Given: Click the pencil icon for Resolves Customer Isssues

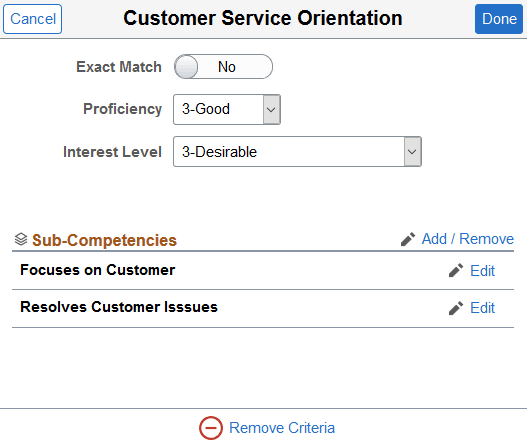Looking at the screenshot, I should pyautogui.click(x=456, y=308).
